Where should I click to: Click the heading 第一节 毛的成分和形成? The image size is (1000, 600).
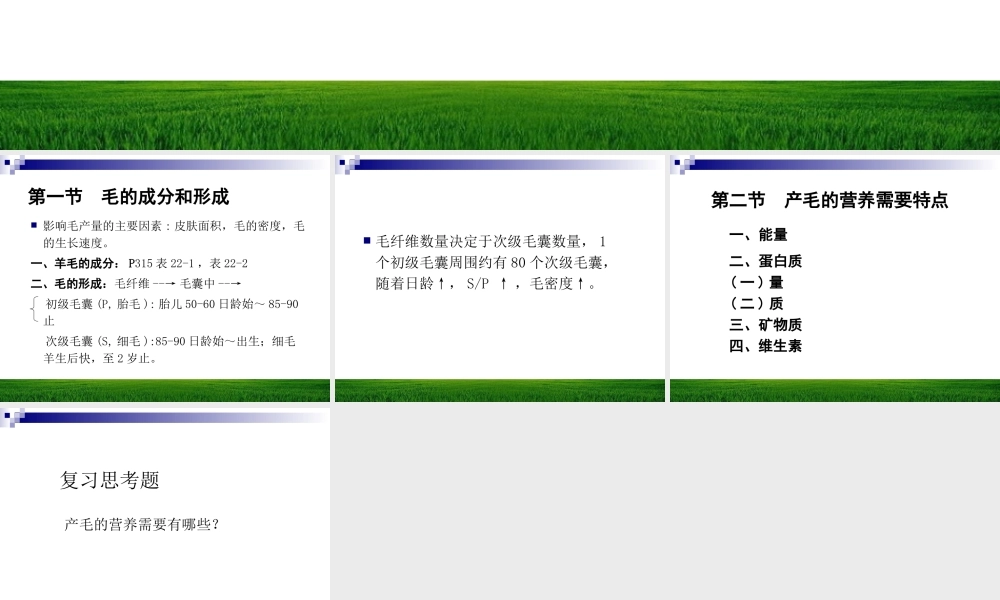point(128,197)
